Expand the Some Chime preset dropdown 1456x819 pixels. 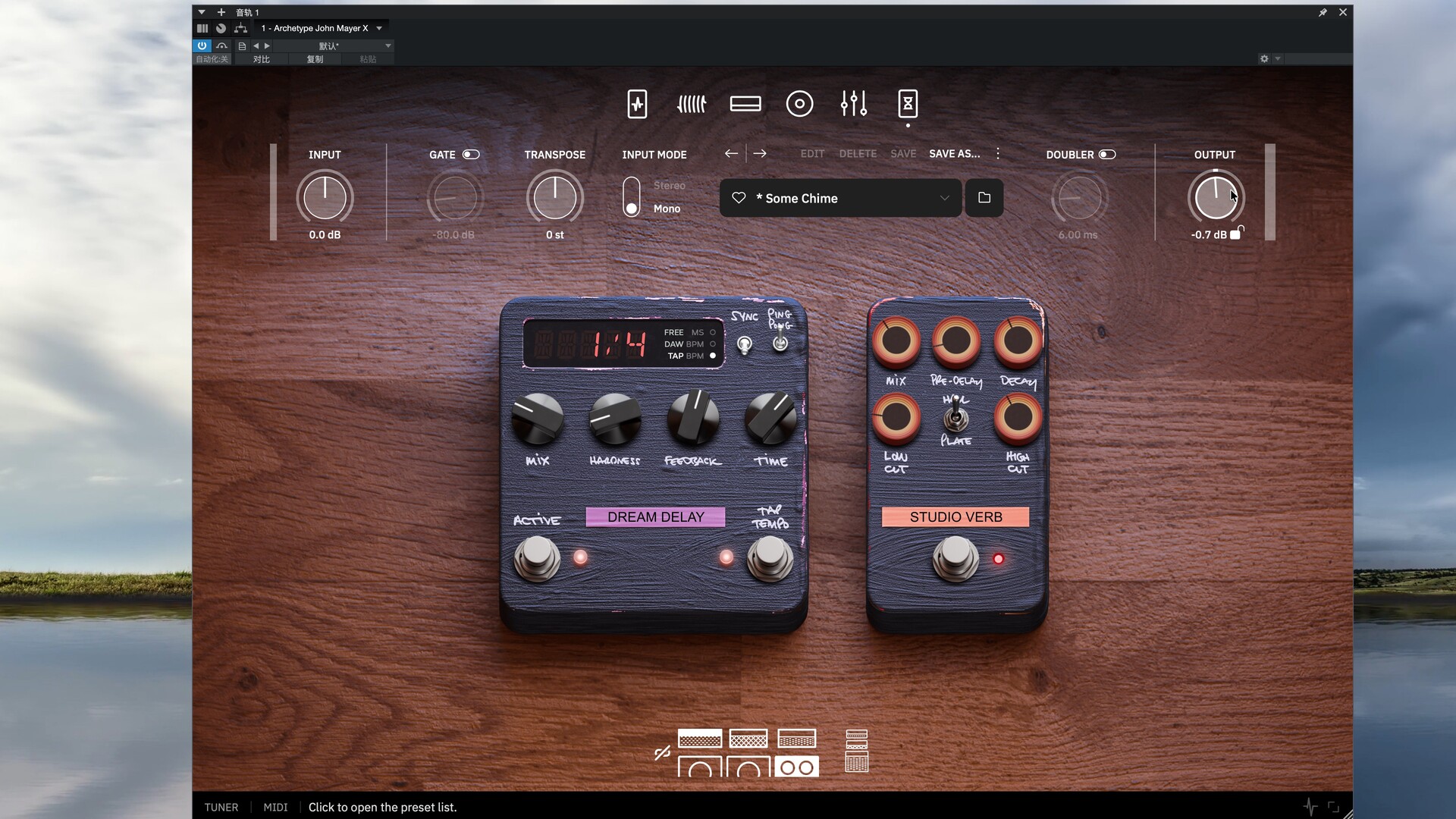[944, 198]
